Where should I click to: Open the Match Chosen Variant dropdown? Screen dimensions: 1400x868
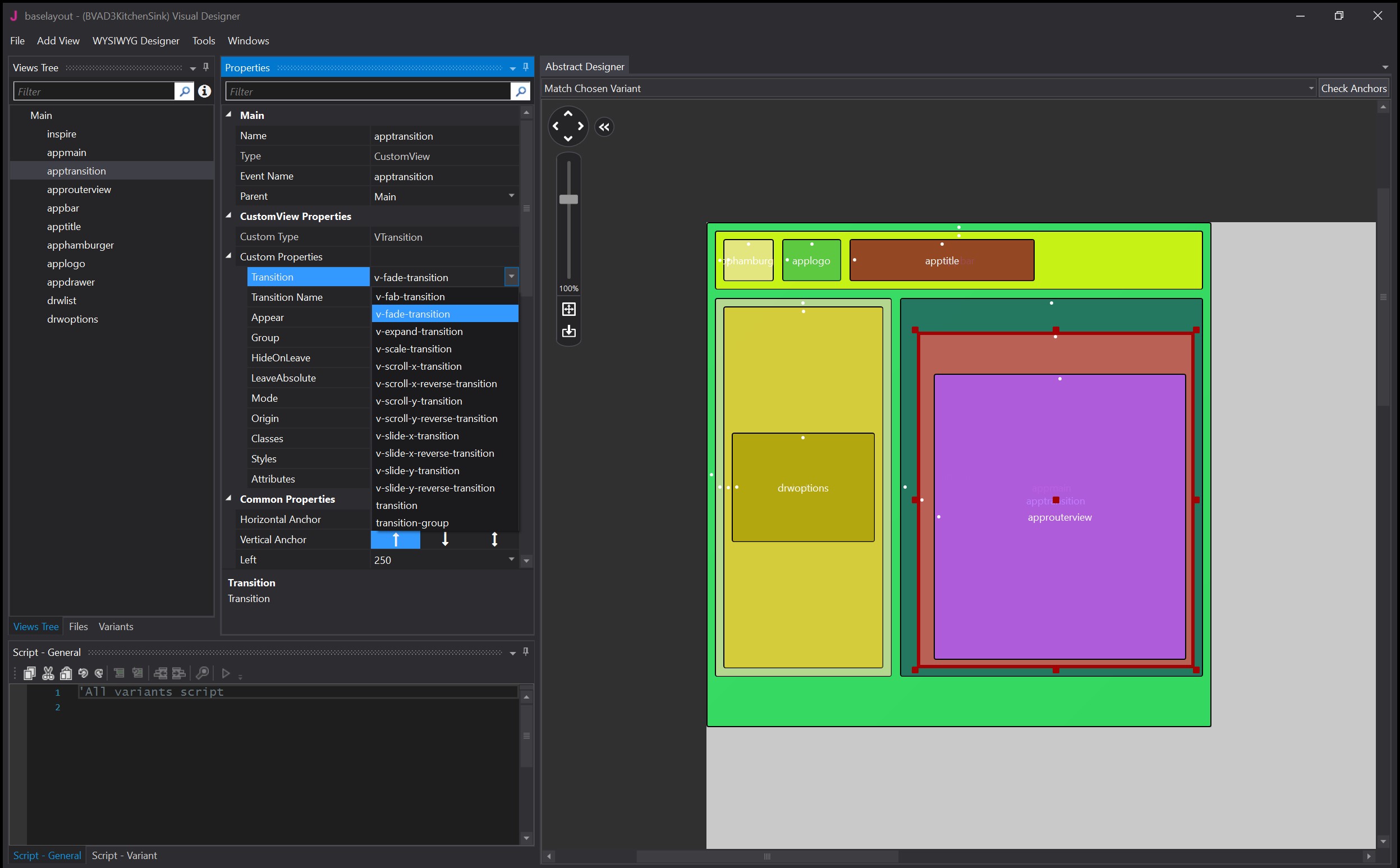[1310, 89]
